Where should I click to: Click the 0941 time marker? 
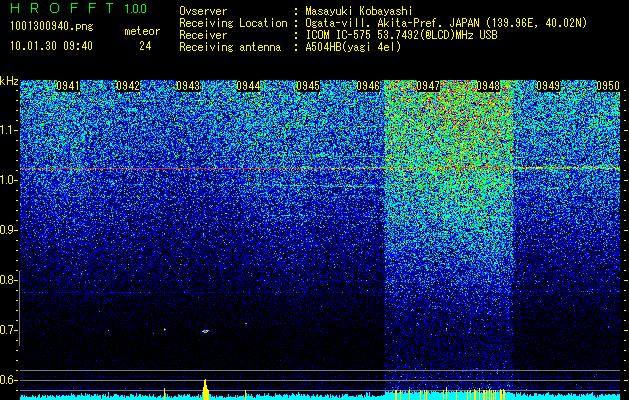(x=68, y=86)
